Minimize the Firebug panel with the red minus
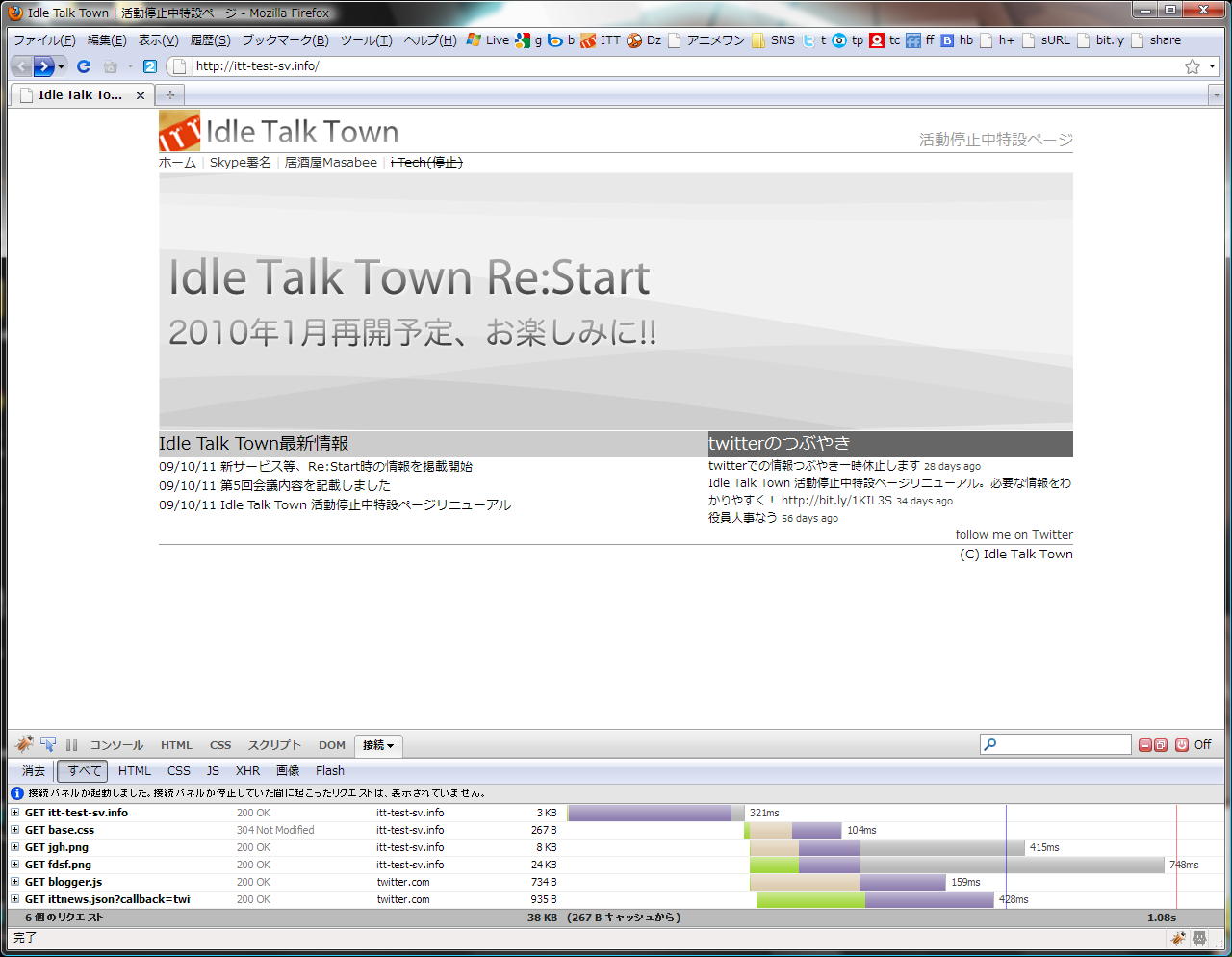The image size is (1232, 957). coord(1145,745)
